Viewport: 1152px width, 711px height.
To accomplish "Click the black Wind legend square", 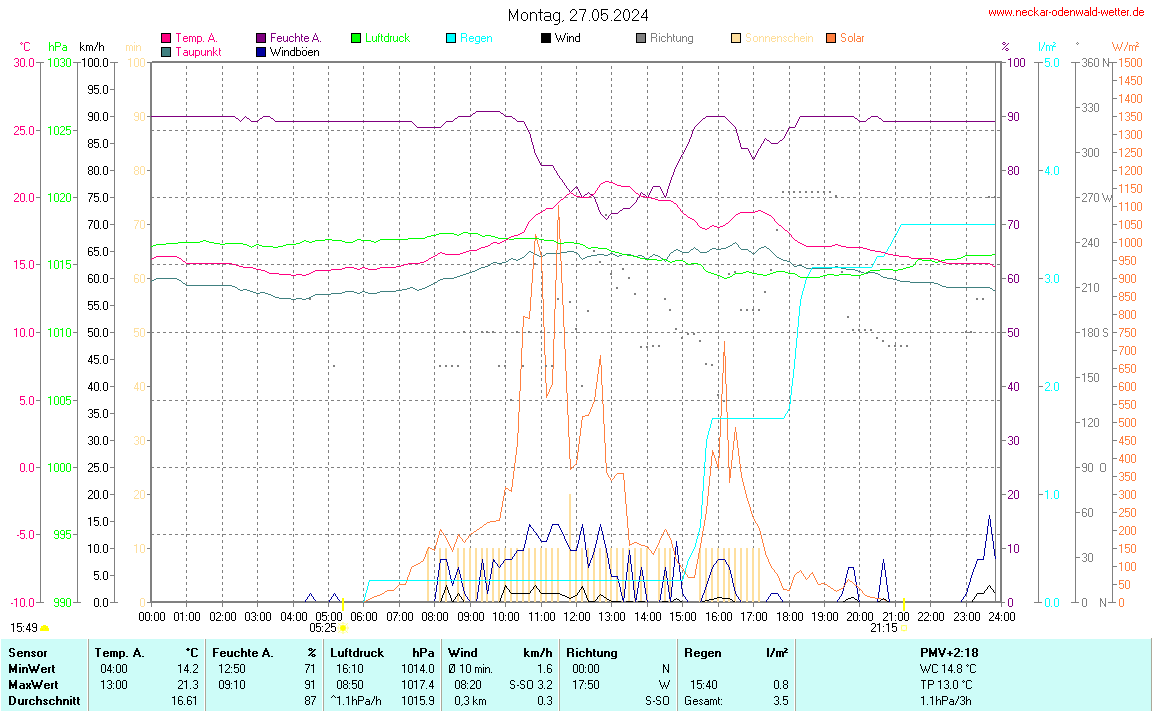I will click(x=545, y=38).
